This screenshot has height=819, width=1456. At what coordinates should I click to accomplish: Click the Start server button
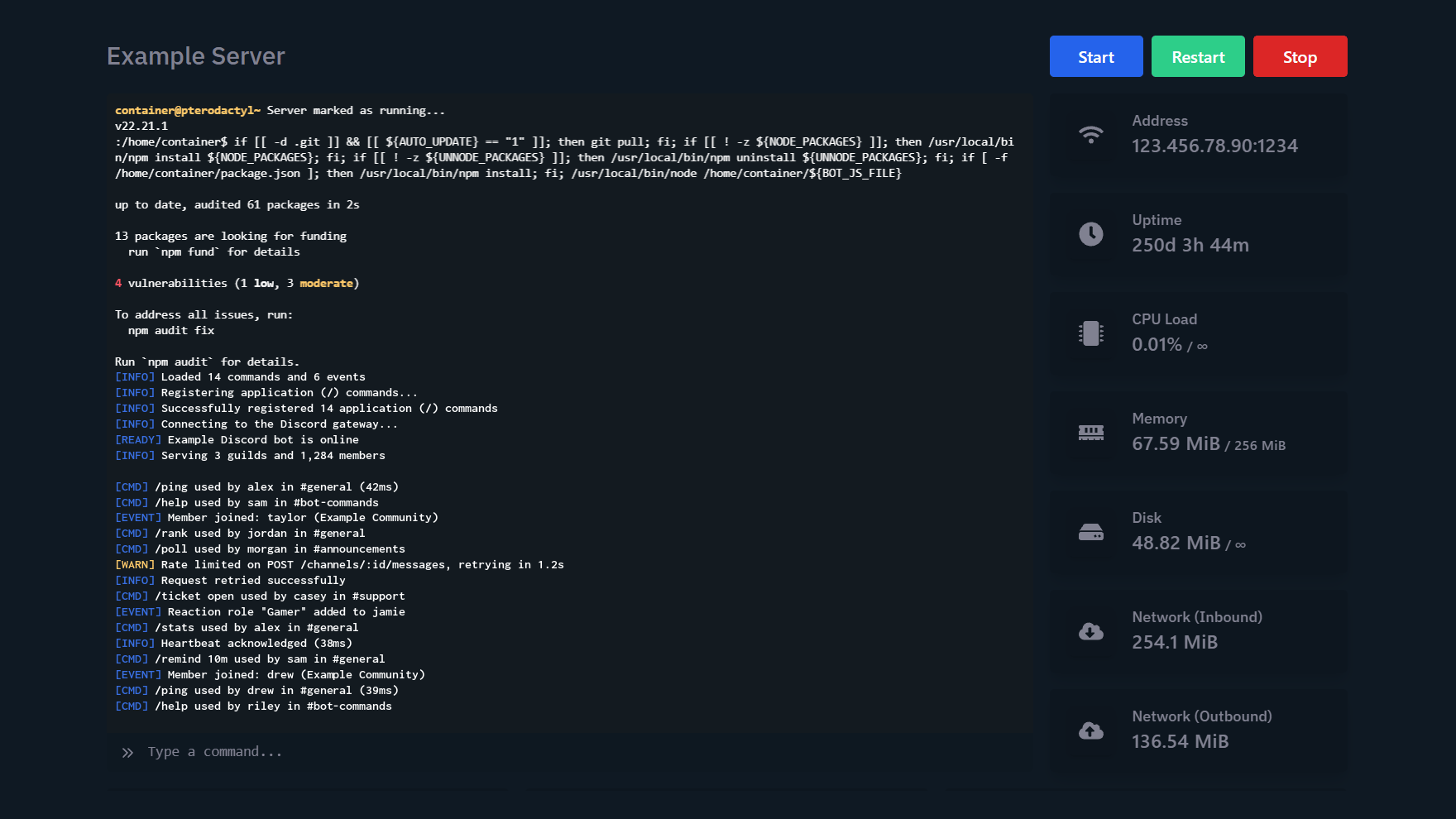(1096, 56)
